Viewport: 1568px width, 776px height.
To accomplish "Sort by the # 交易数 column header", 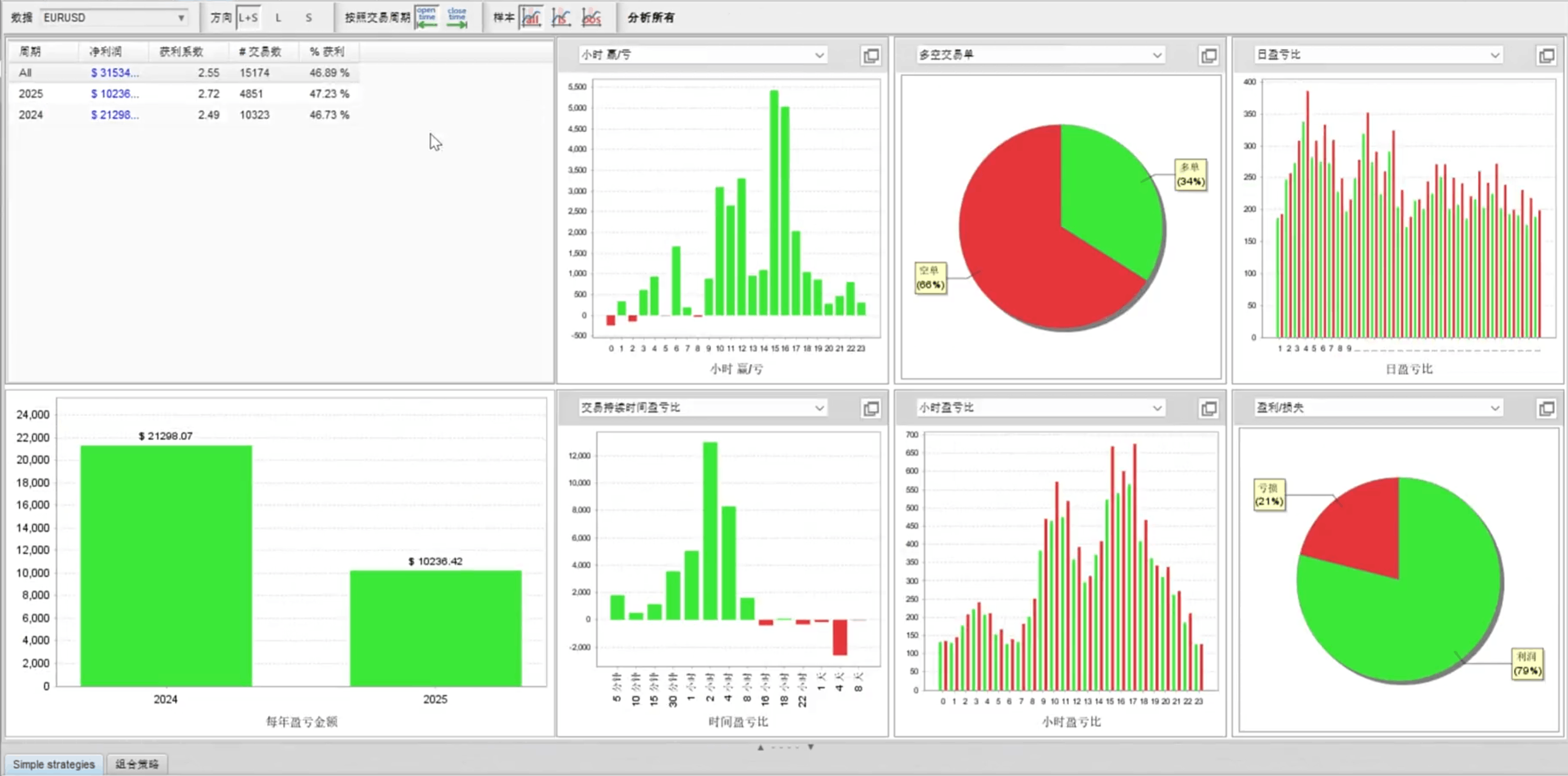I will 264,52.
